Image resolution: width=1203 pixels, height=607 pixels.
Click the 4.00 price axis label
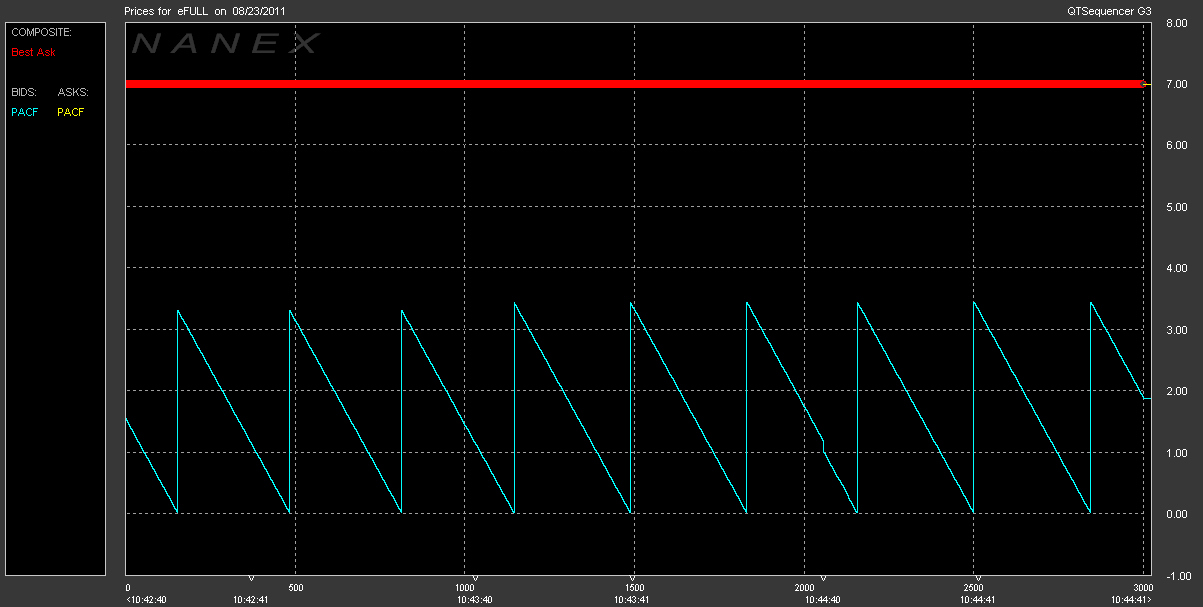[x=1177, y=269]
